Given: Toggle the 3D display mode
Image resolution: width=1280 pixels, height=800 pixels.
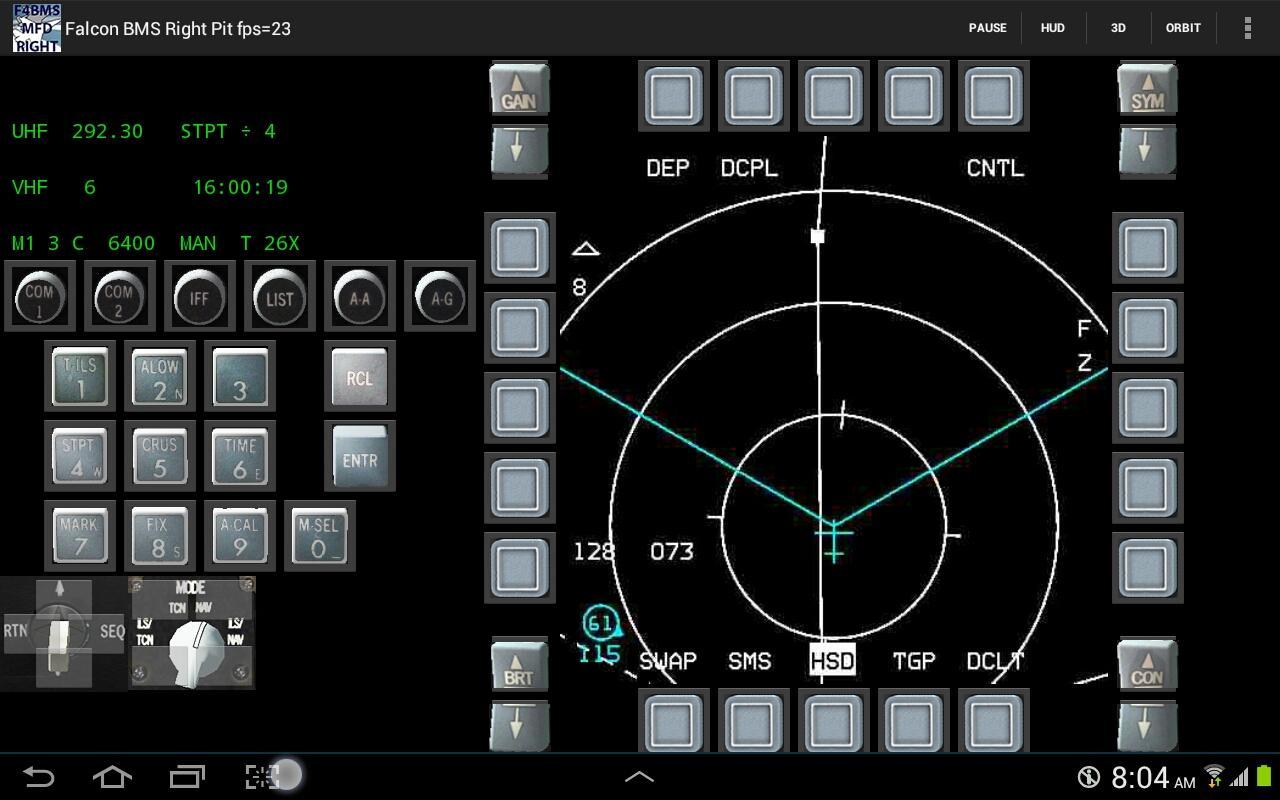Looking at the screenshot, I should coord(1117,28).
